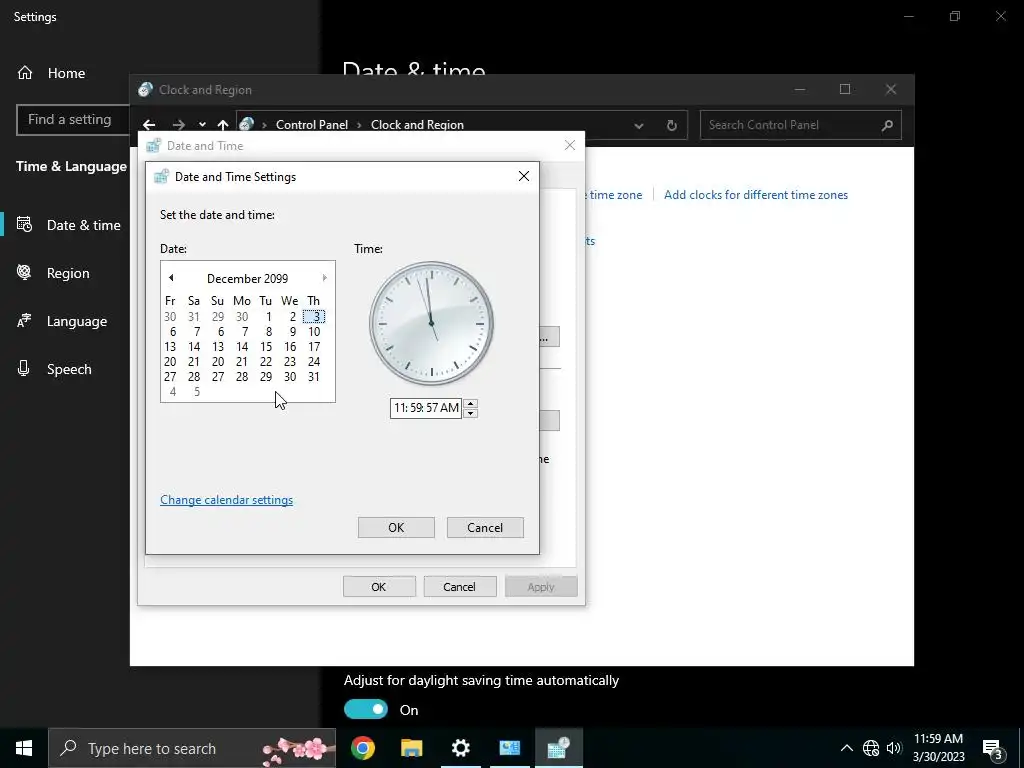The height and width of the screenshot is (768, 1024).
Task: Switch to Settings app in taskbar
Action: [460, 748]
